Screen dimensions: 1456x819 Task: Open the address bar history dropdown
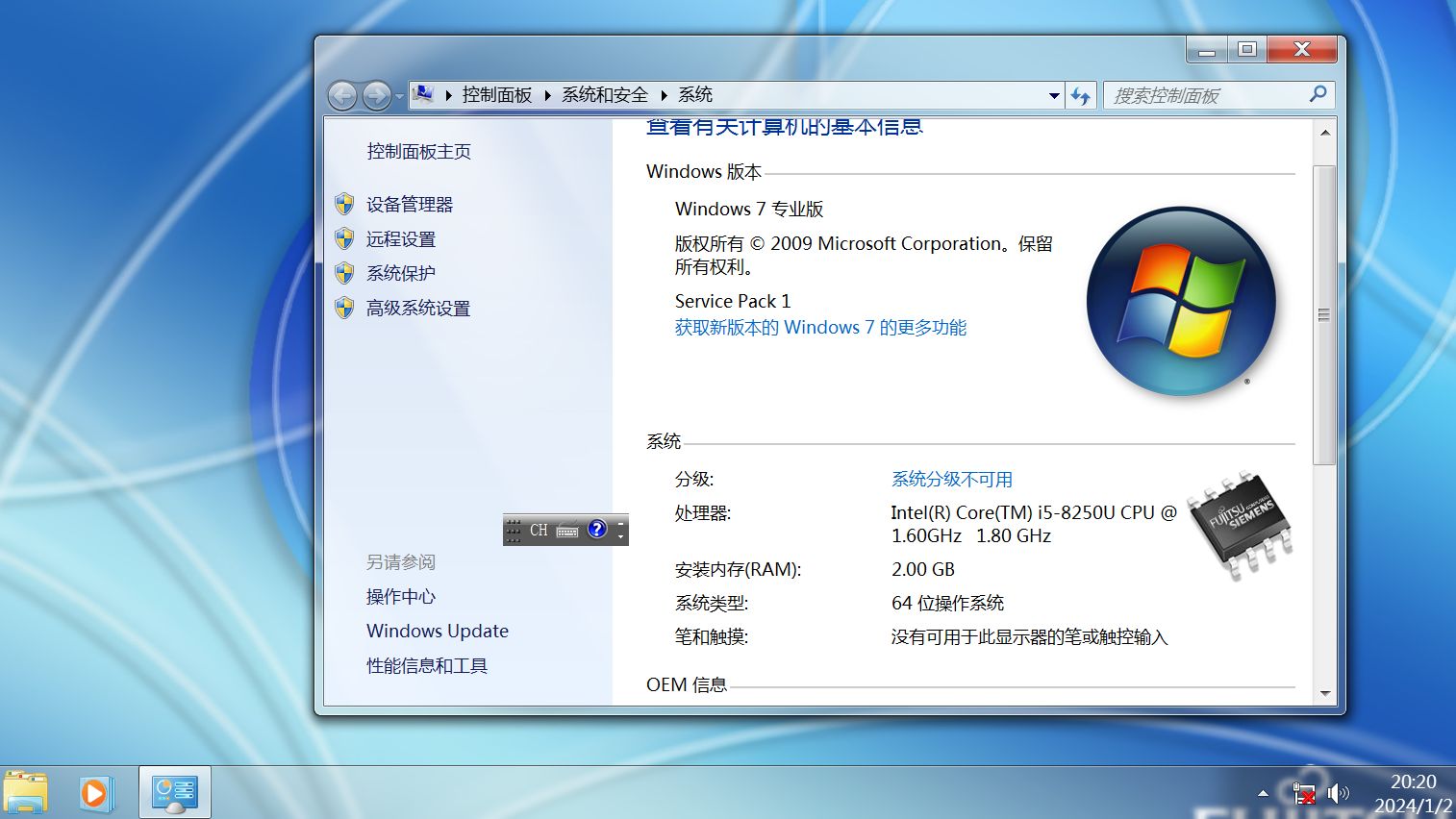pos(1054,95)
